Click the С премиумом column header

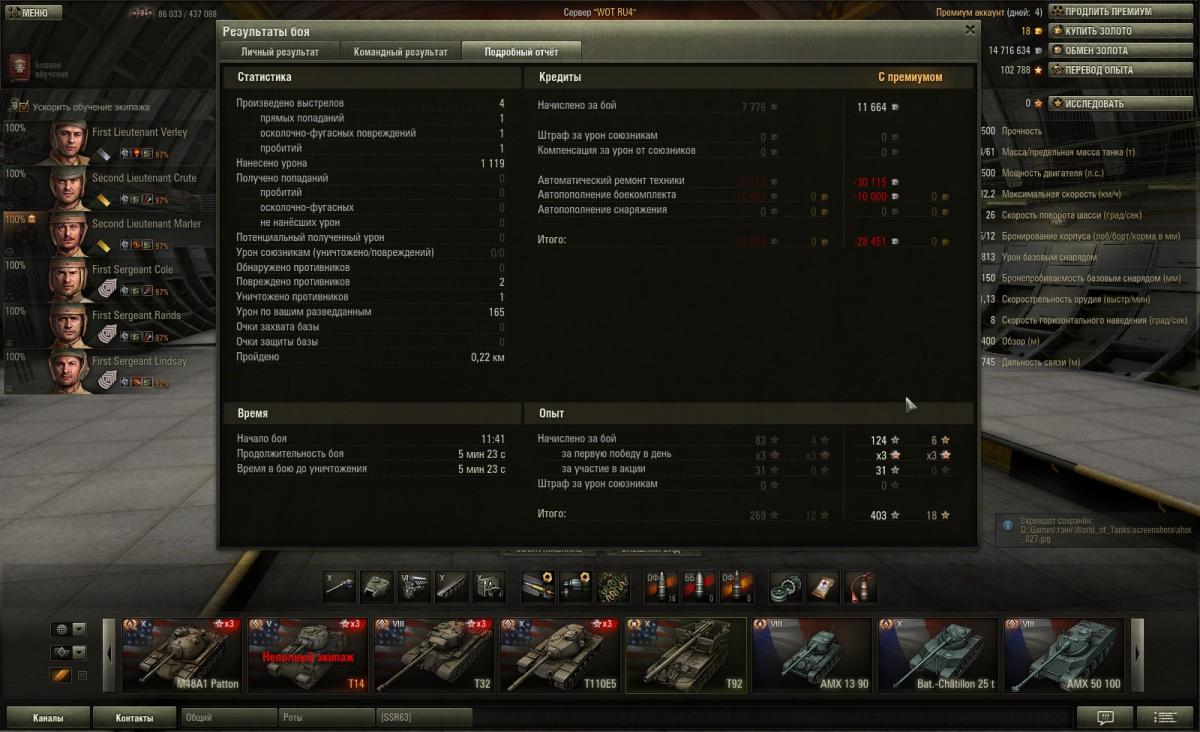pos(910,77)
